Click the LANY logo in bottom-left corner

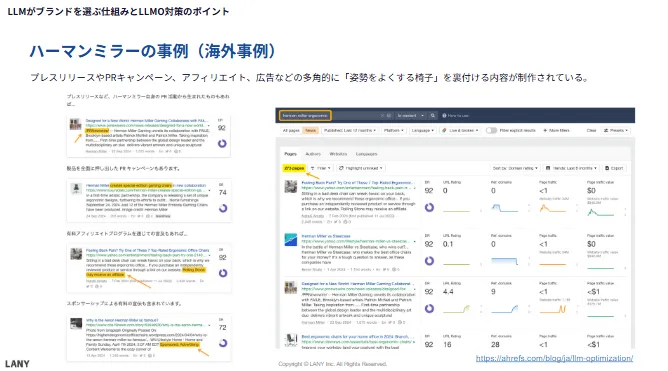coord(17,364)
